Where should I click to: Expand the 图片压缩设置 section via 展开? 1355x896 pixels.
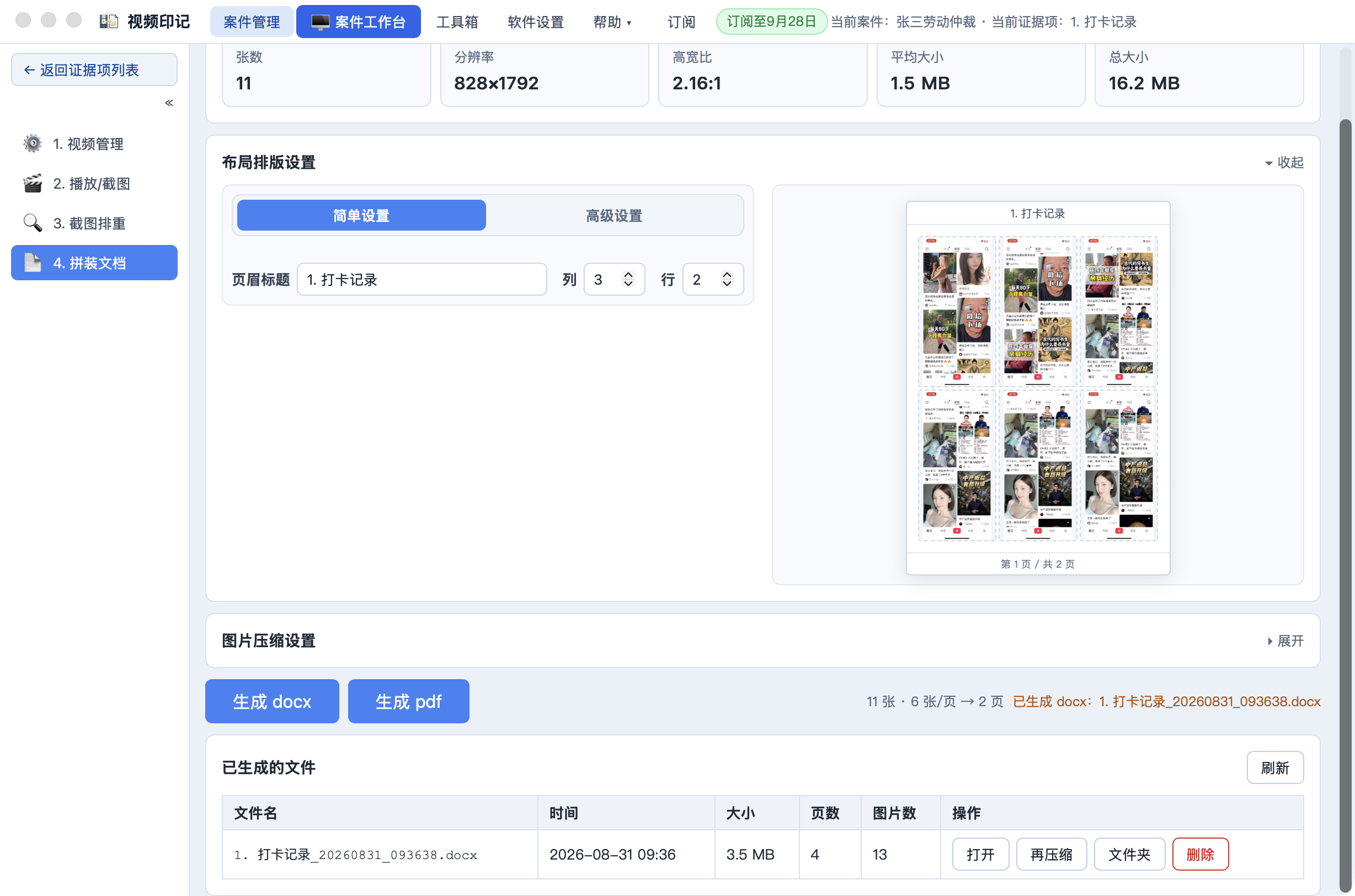(x=1285, y=641)
